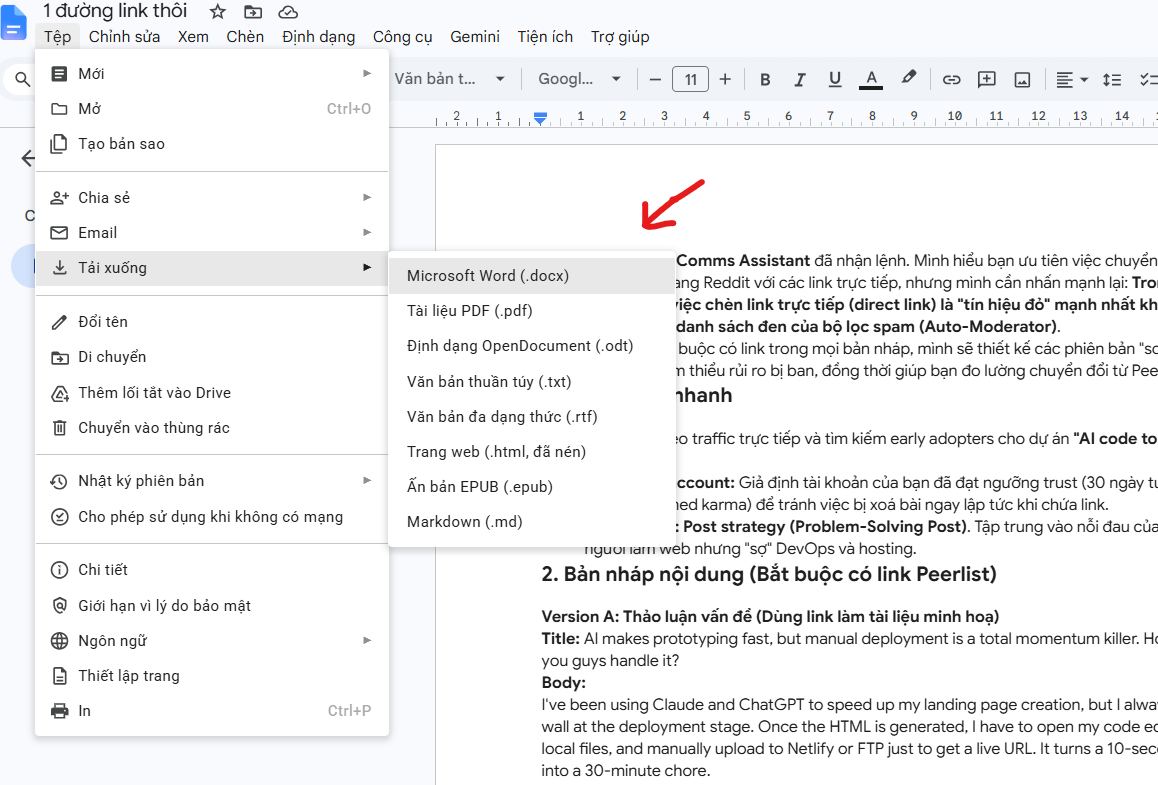Expand the Ngôn ngữ submenu

coord(212,640)
